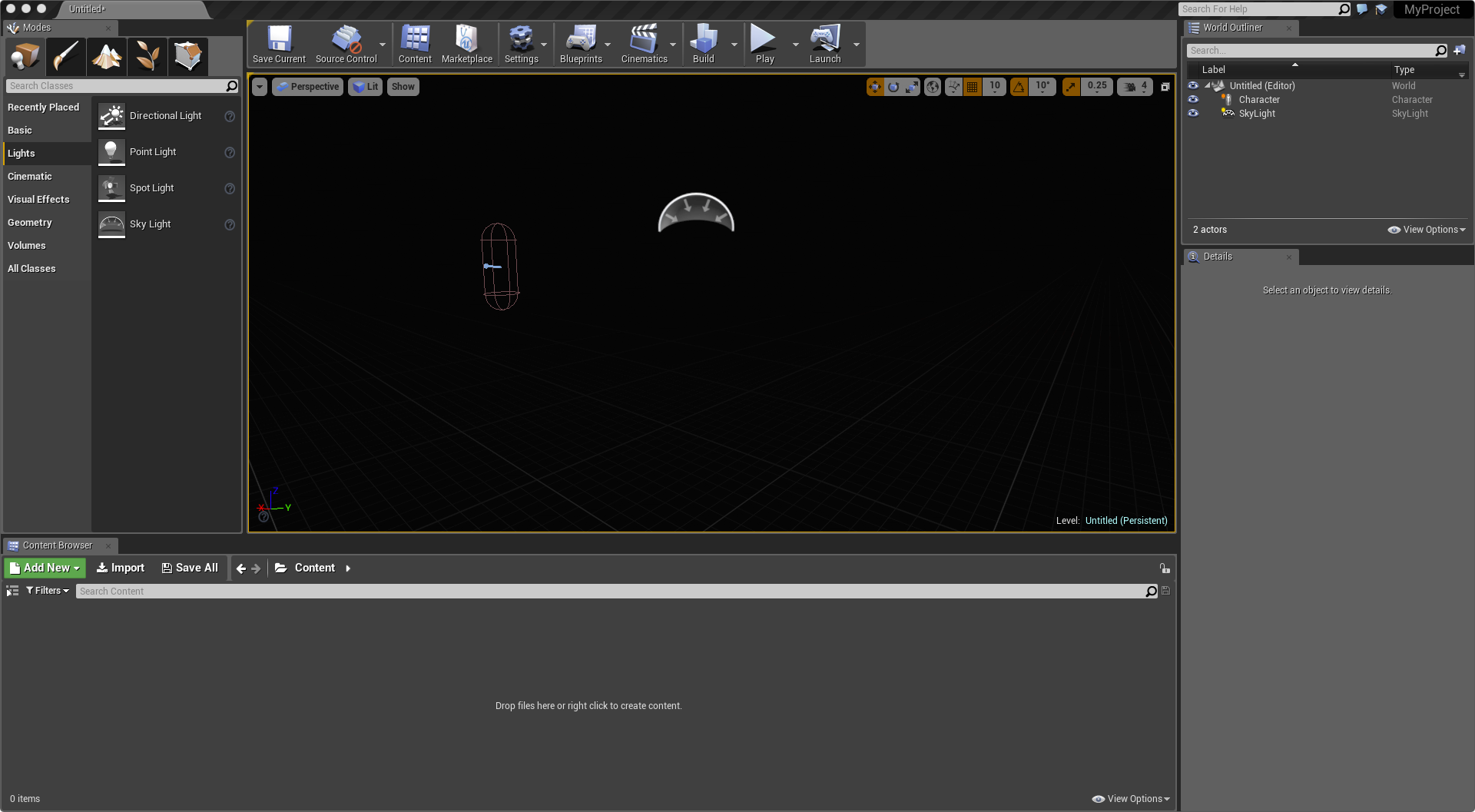Open the rotation snap 10° dropdown
The height and width of the screenshot is (812, 1475).
click(1042, 87)
